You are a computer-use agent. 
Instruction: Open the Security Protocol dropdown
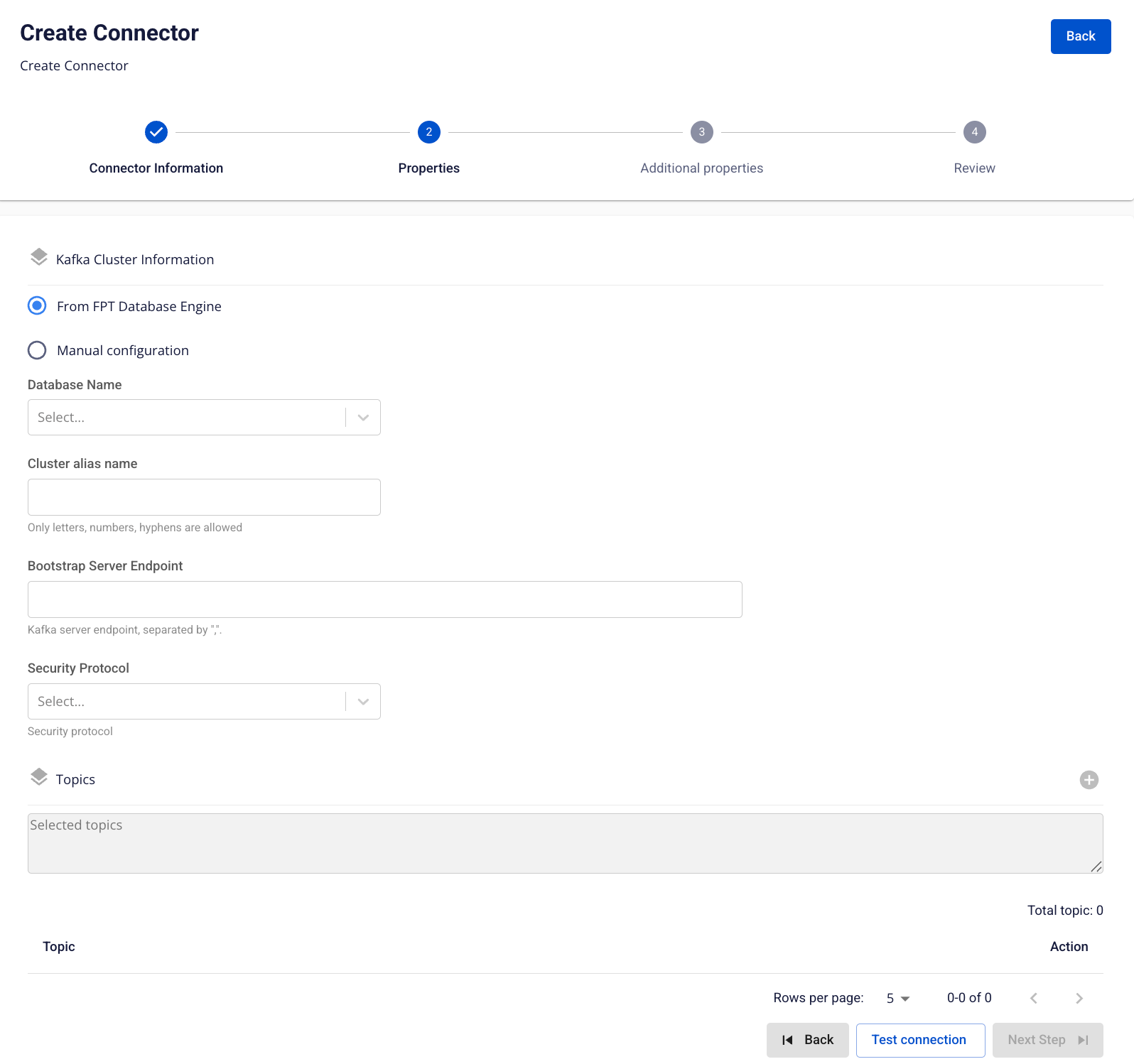pos(204,701)
